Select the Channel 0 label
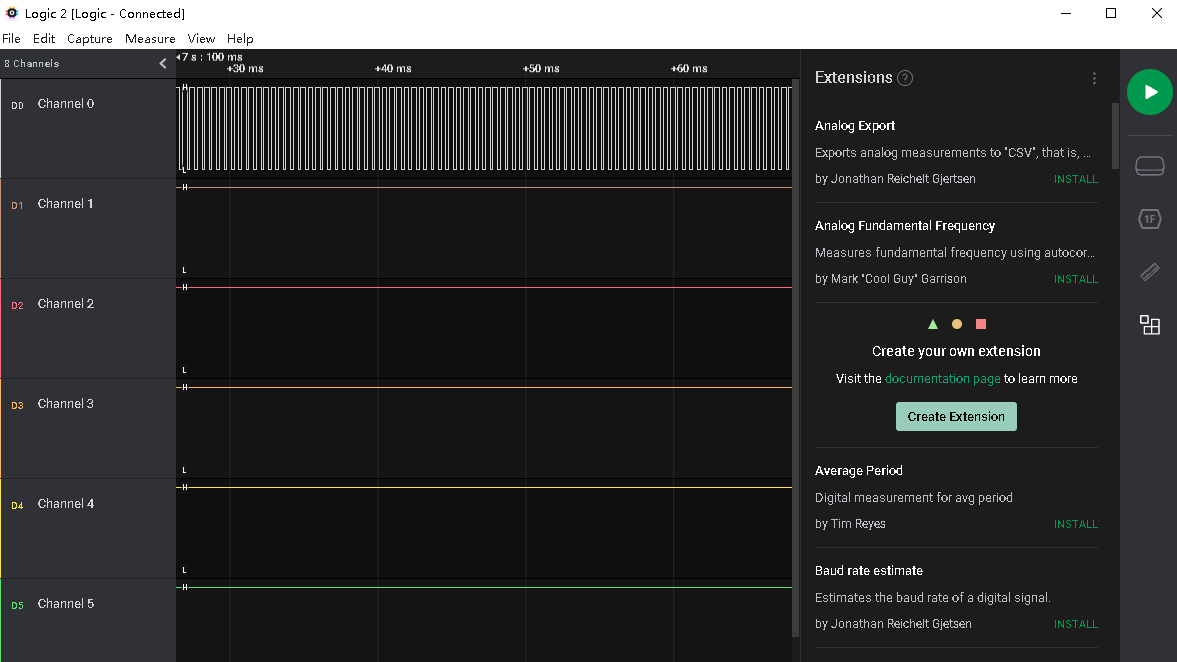This screenshot has width=1177, height=662. pyautogui.click(x=66, y=104)
